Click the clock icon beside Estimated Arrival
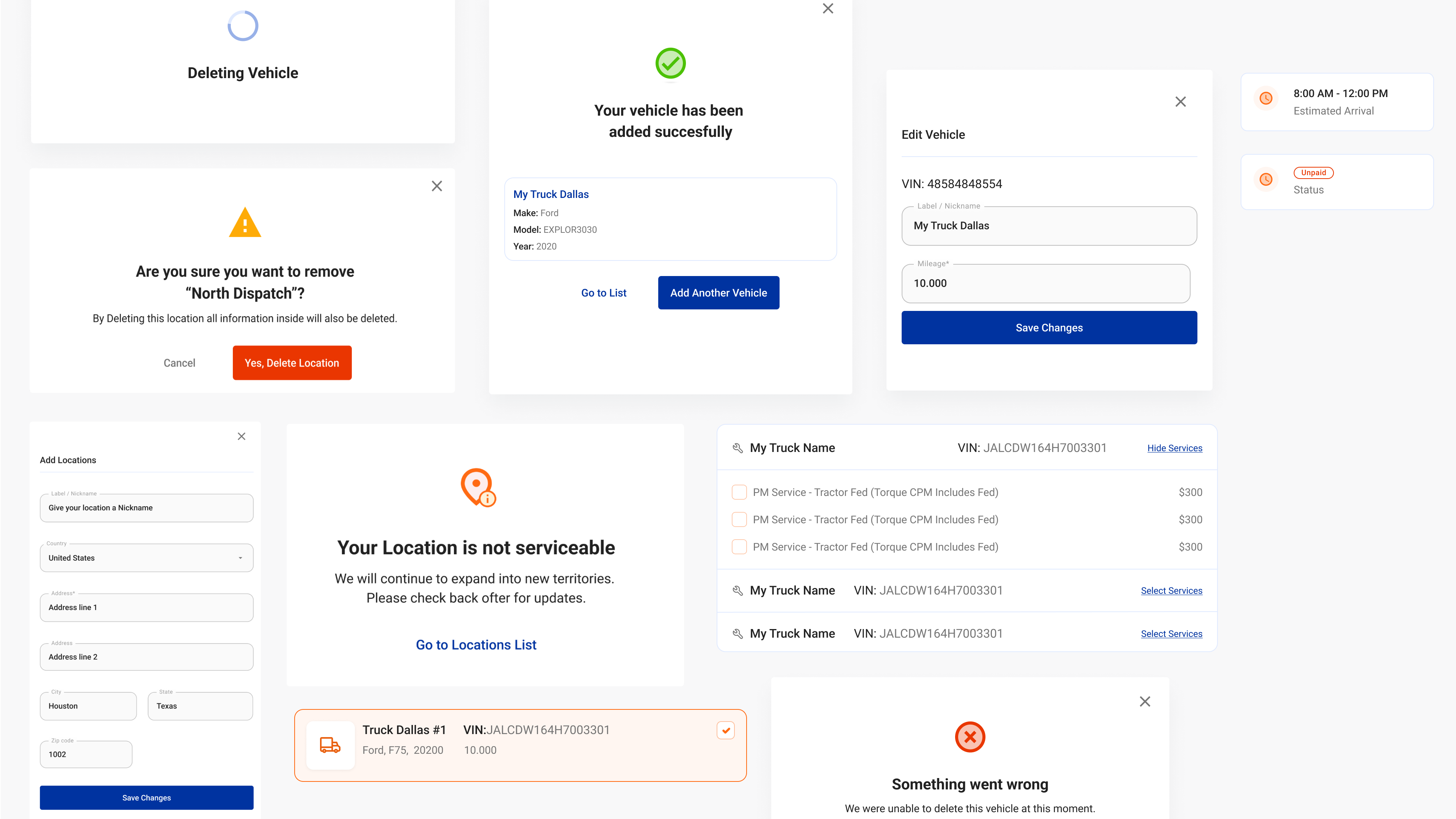1456x819 pixels. coord(1266,98)
